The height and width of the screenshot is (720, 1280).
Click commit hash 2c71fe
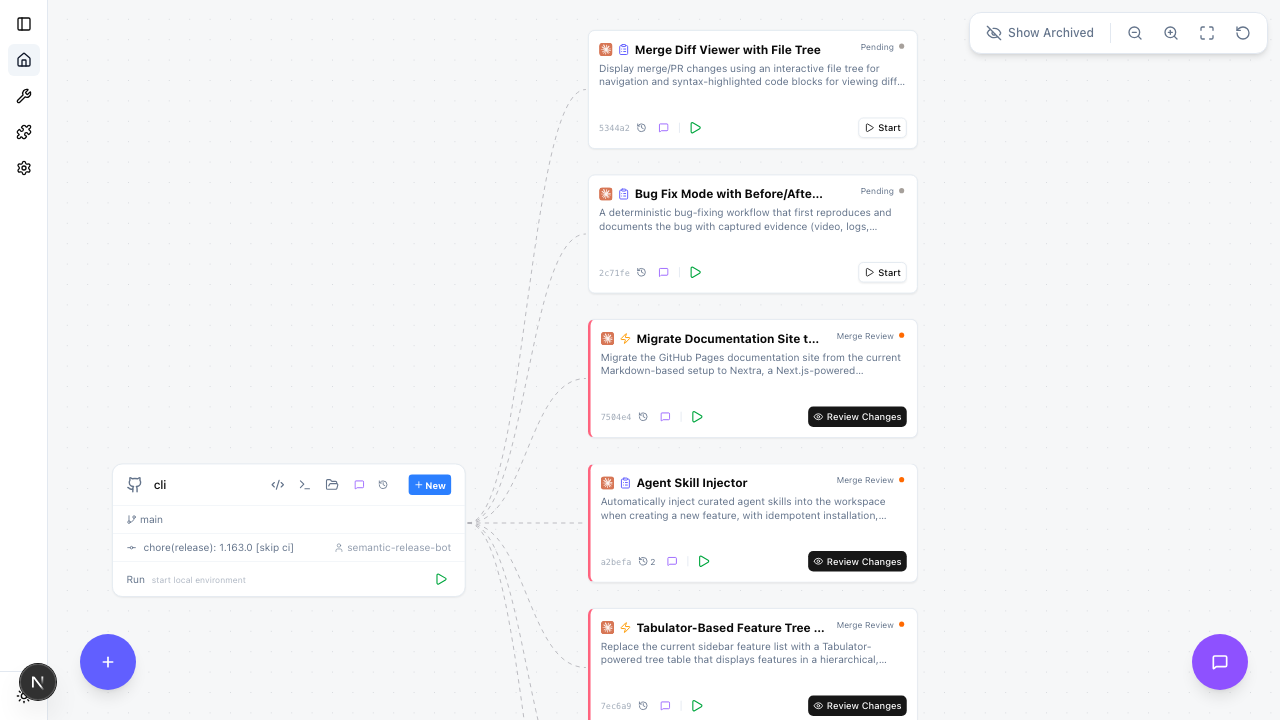[614, 273]
